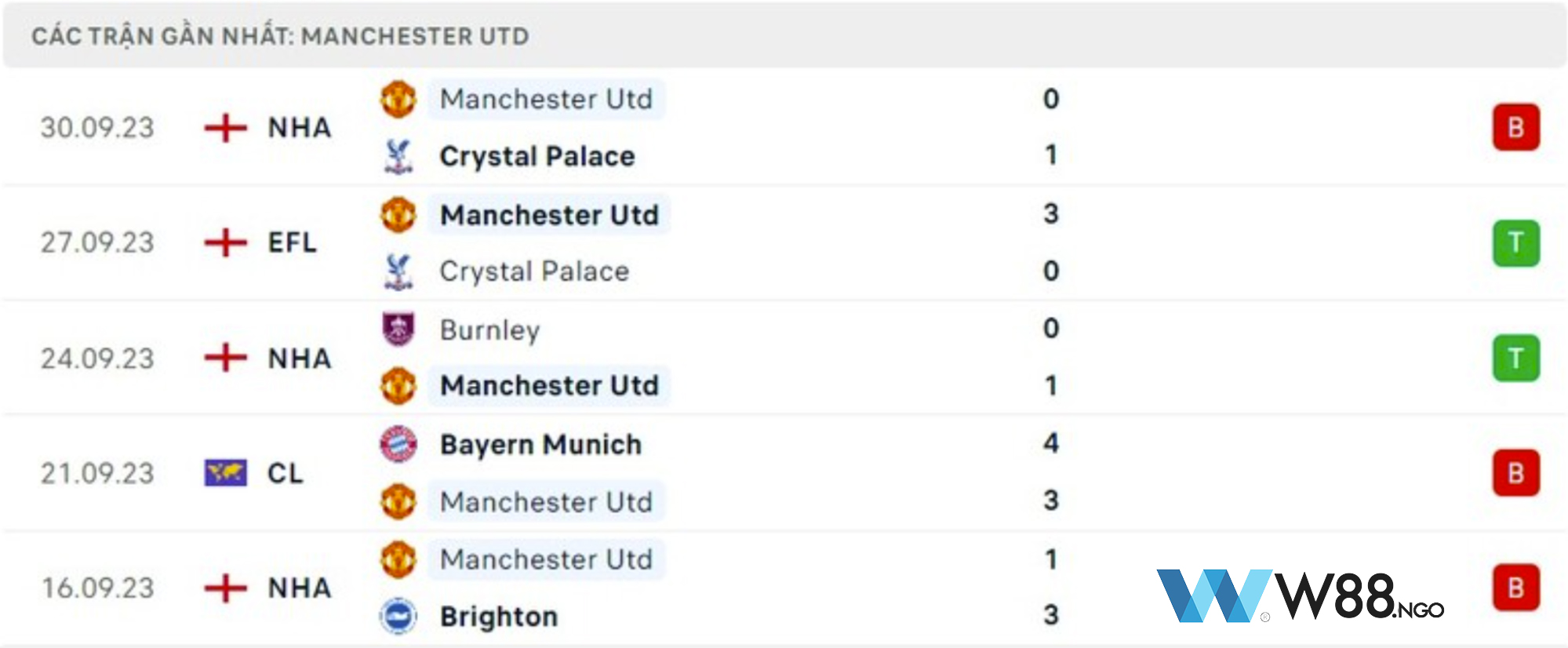Open the Bayern Munich team link
Viewport: 1568px width, 648px height.
540,445
